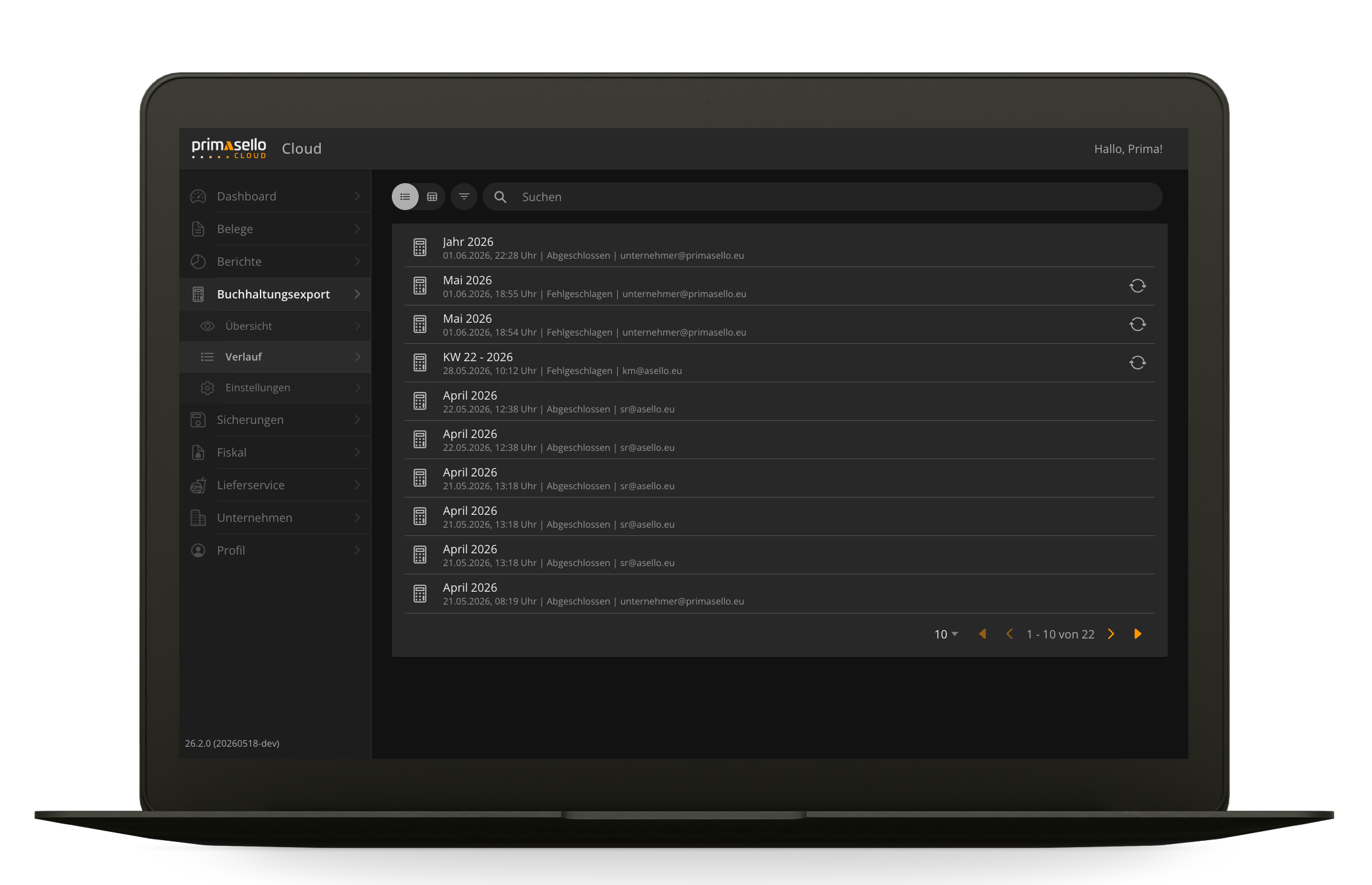Go to the previous page chevron
The height and width of the screenshot is (885, 1372).
[1010, 634]
